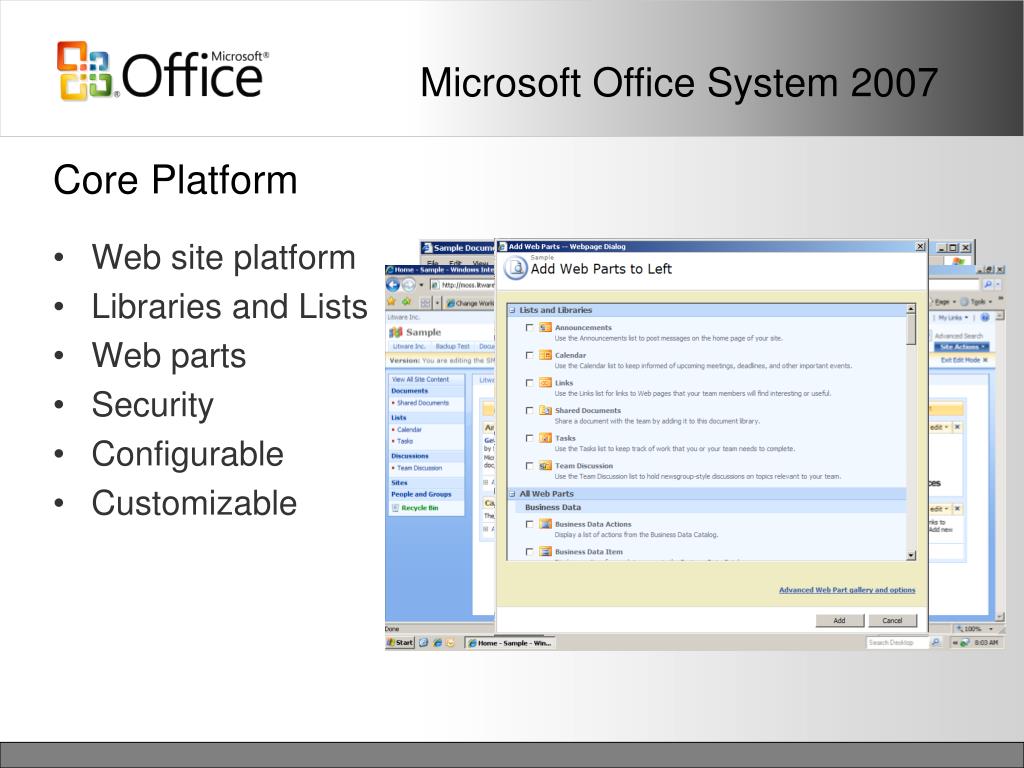Screen dimensions: 1024x768
Task: Check the Announcements checkbox
Action: pyautogui.click(x=530, y=328)
